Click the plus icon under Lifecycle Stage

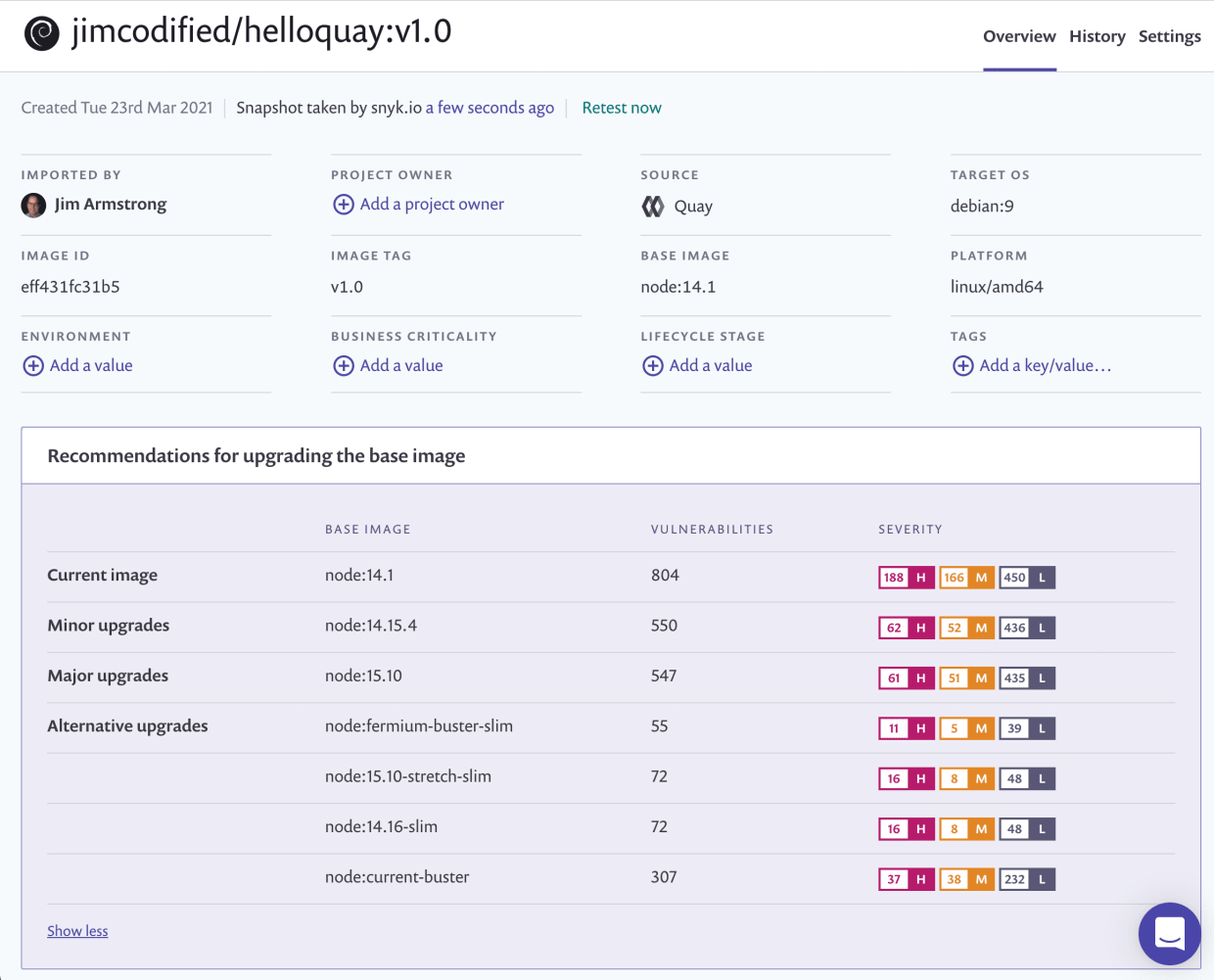tap(653, 366)
